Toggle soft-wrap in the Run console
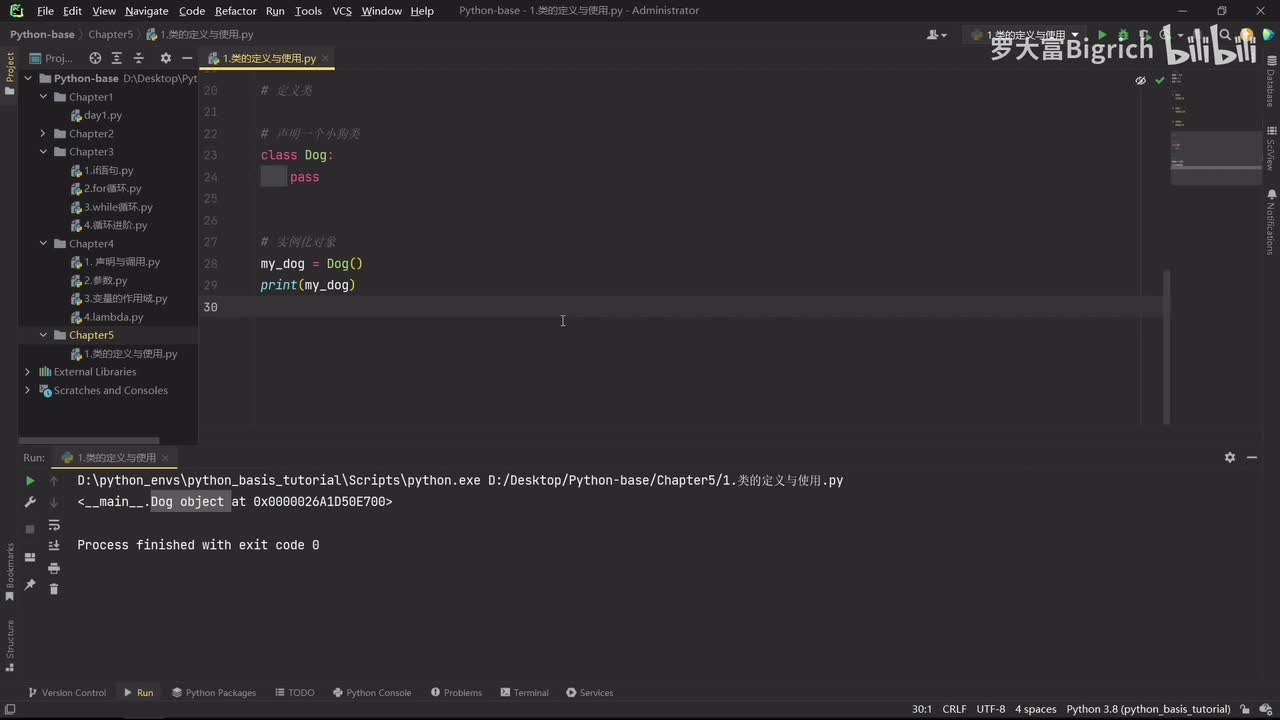 pos(54,525)
